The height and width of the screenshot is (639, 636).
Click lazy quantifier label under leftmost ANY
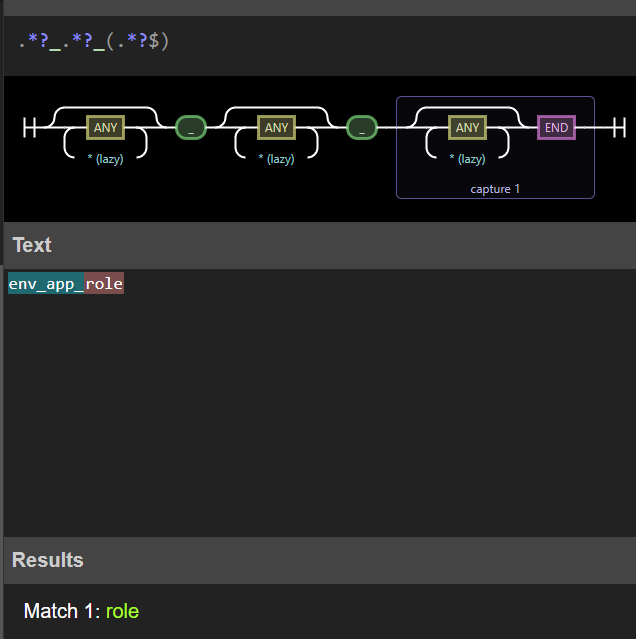(x=105, y=159)
